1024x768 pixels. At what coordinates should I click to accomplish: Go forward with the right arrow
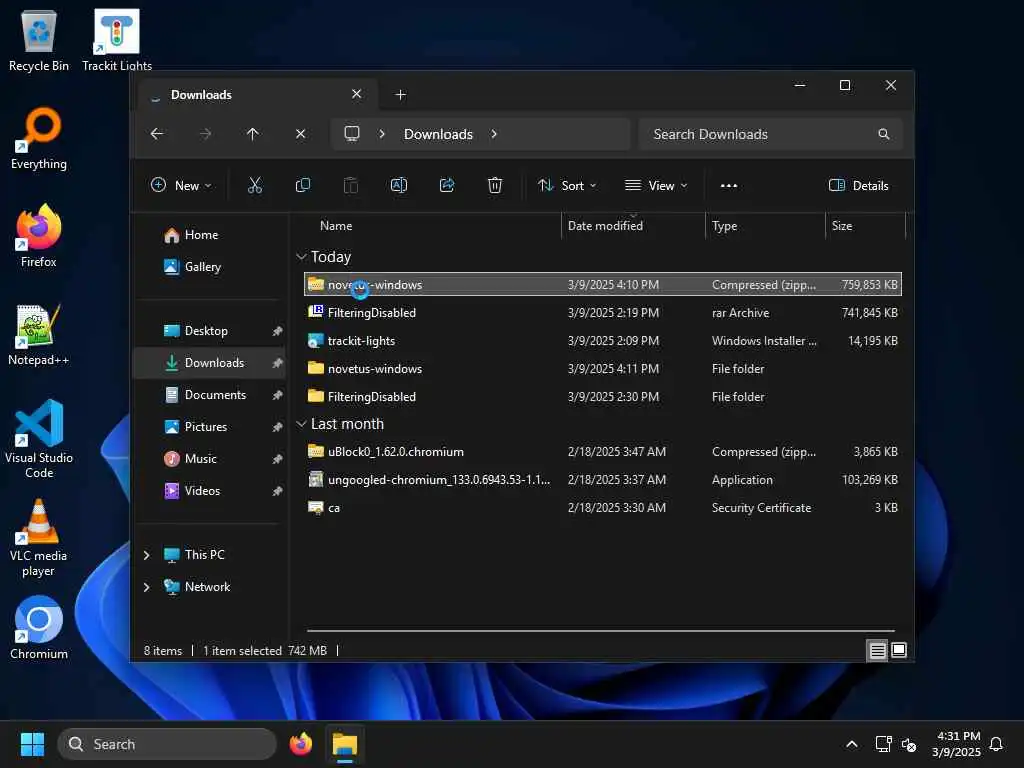point(205,134)
